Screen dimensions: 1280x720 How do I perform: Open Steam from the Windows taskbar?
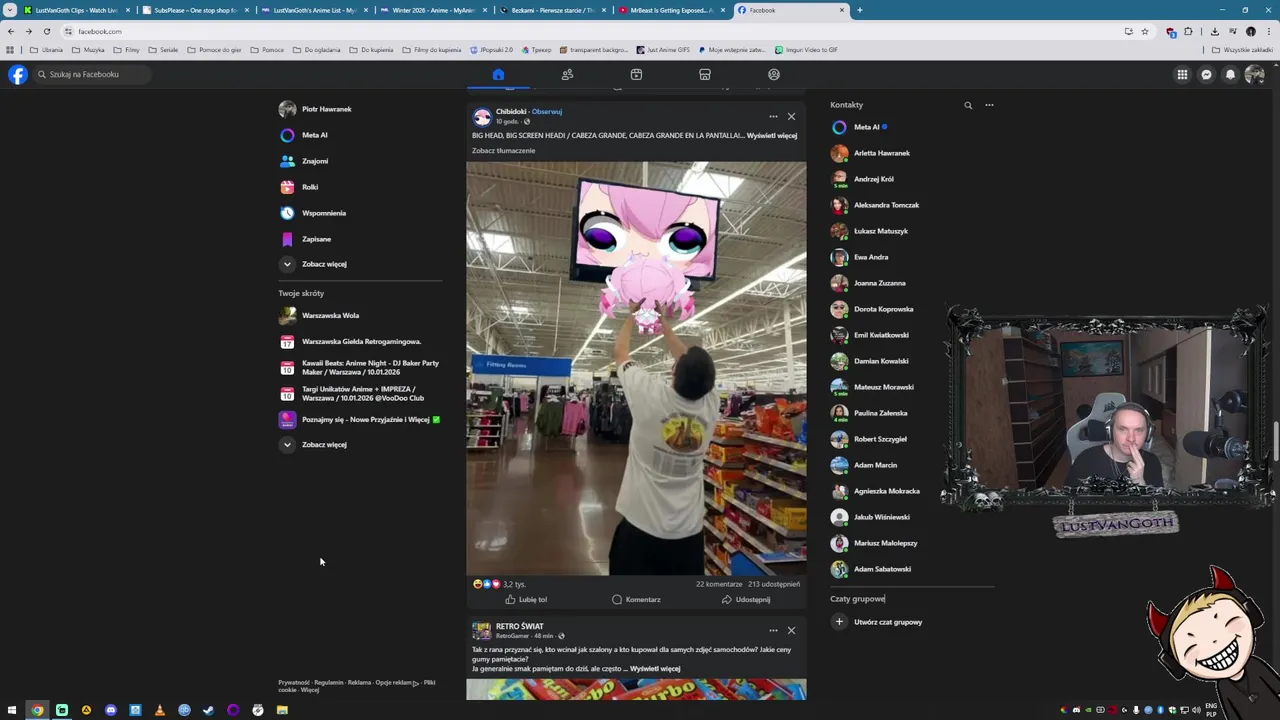point(208,710)
